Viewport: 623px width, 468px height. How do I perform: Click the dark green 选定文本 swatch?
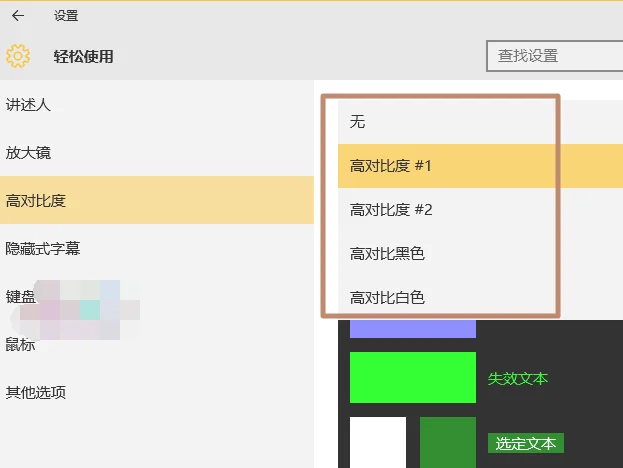[448, 442]
